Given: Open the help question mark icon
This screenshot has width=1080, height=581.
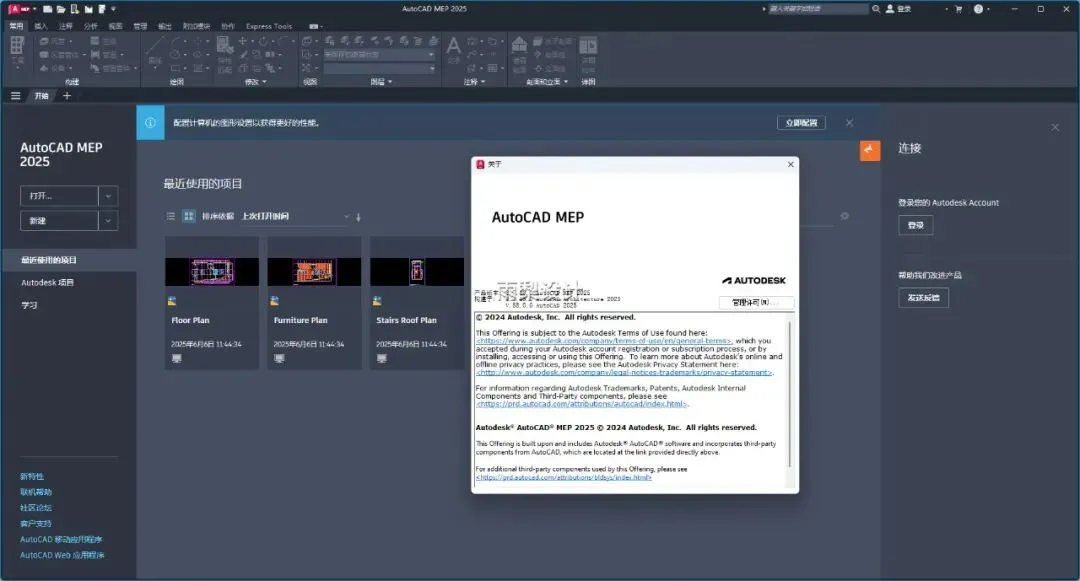Looking at the screenshot, I should point(978,9).
